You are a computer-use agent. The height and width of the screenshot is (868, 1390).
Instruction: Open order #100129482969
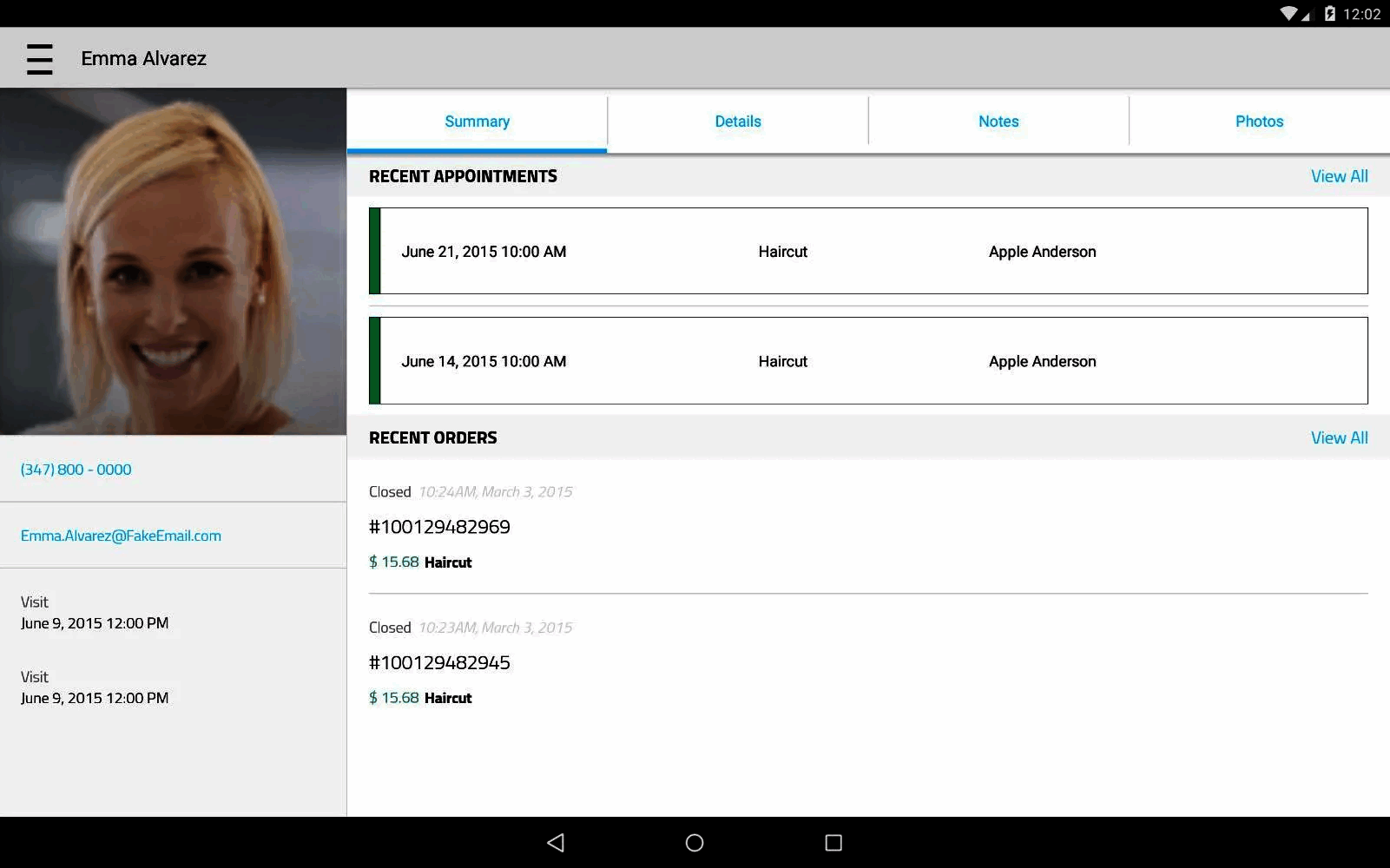click(x=440, y=526)
